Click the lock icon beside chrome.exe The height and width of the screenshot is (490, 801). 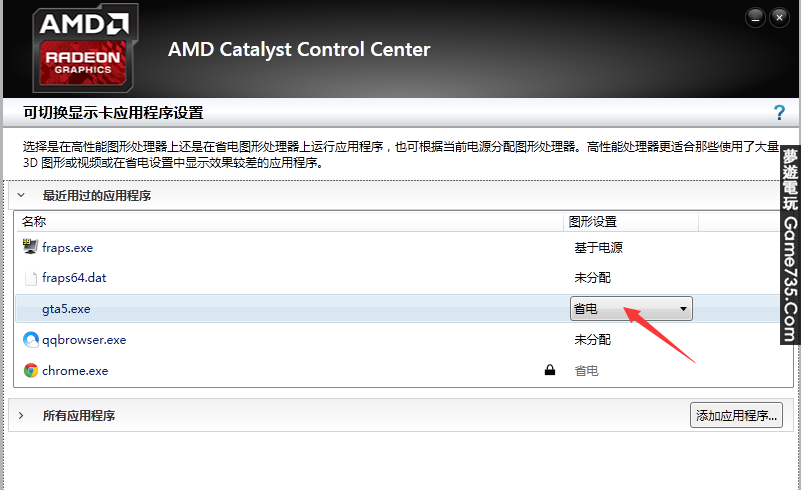(x=549, y=371)
